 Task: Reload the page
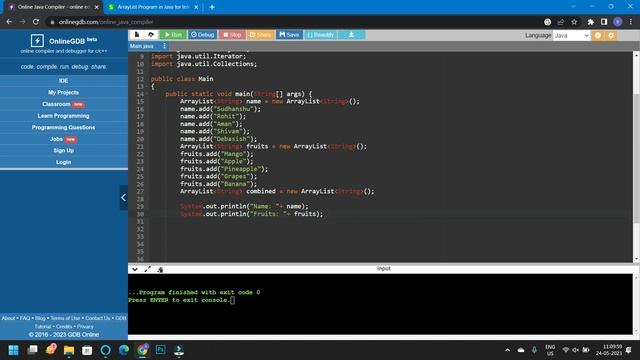point(36,22)
